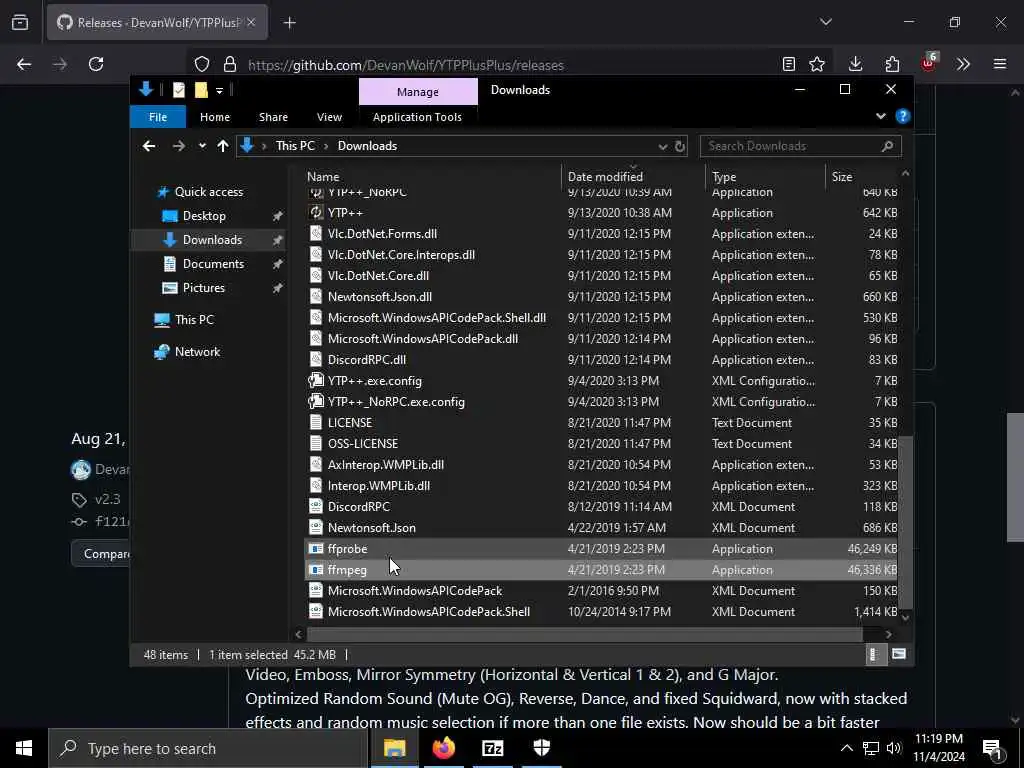The width and height of the screenshot is (1024, 768).
Task: Select the ffmpeg application file
Action: 601,570
